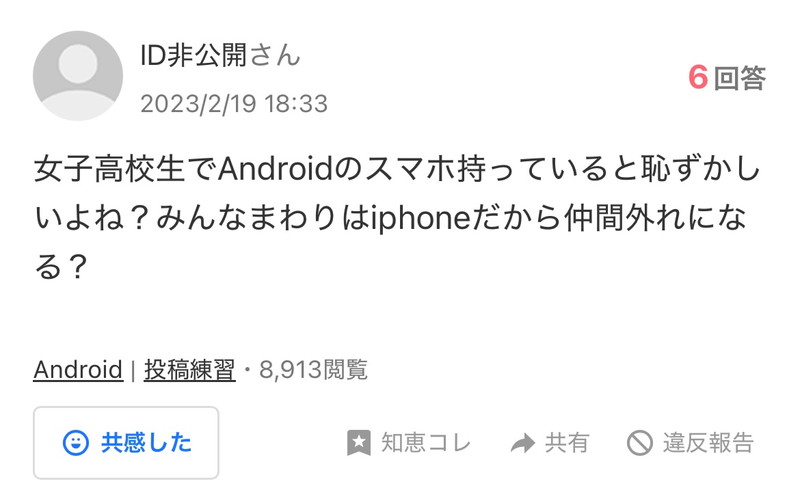Click the ID非公開さん username
The width and height of the screenshot is (800, 503).
[x=220, y=55]
